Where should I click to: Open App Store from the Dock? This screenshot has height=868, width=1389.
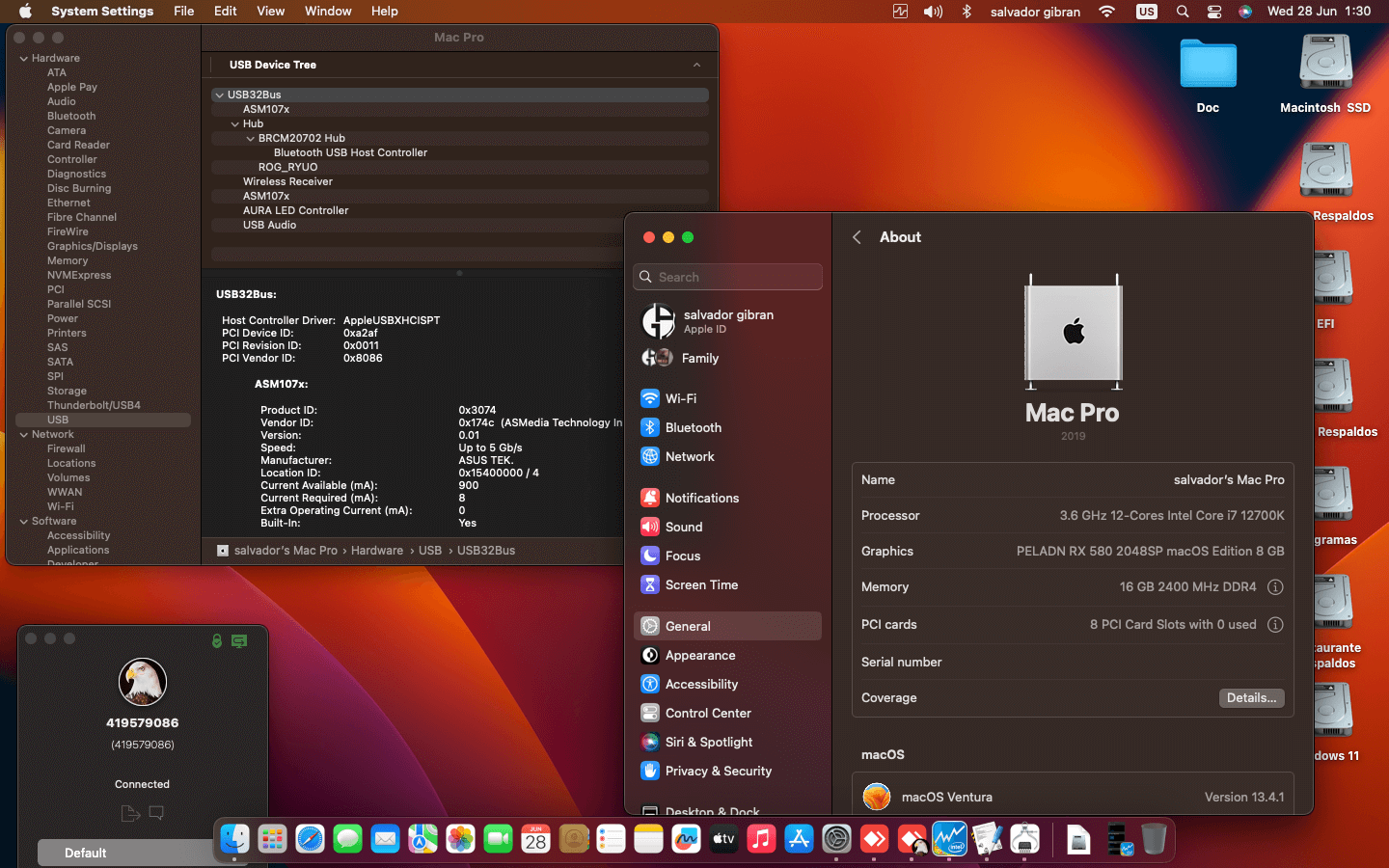(799, 839)
